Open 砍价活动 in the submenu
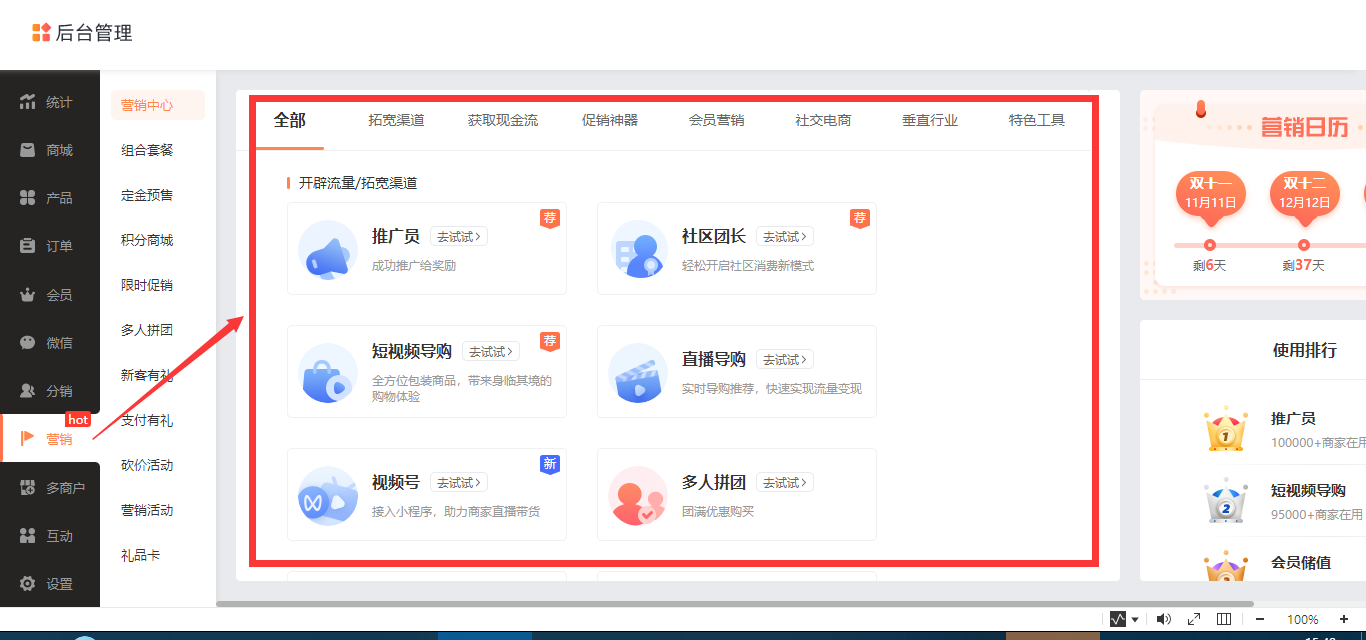1366x640 pixels. pyautogui.click(x=147, y=465)
